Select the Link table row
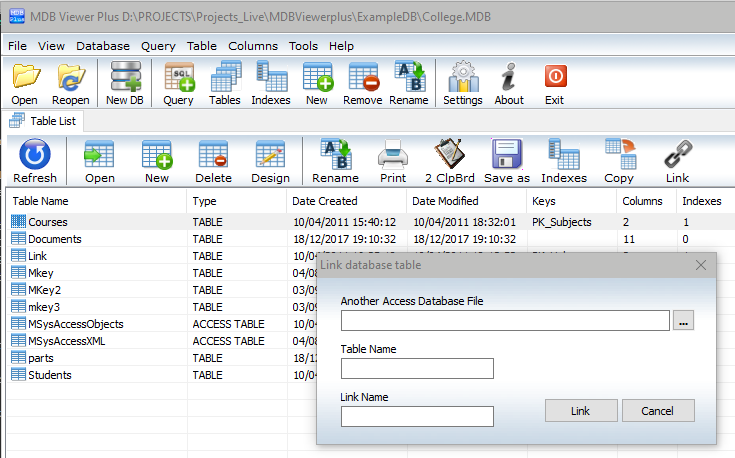This screenshot has width=735, height=458. coord(162,256)
